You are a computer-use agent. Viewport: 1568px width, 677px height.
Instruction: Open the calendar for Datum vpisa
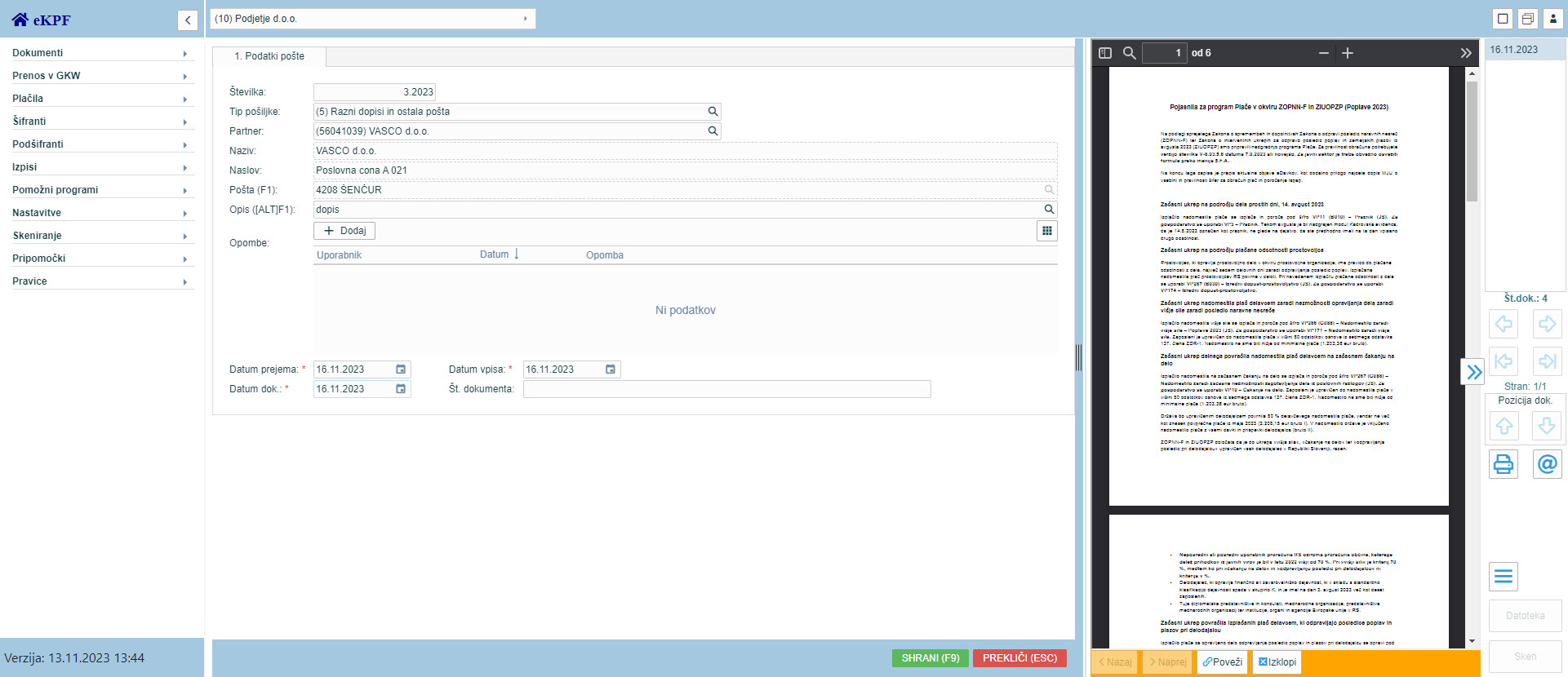611,369
